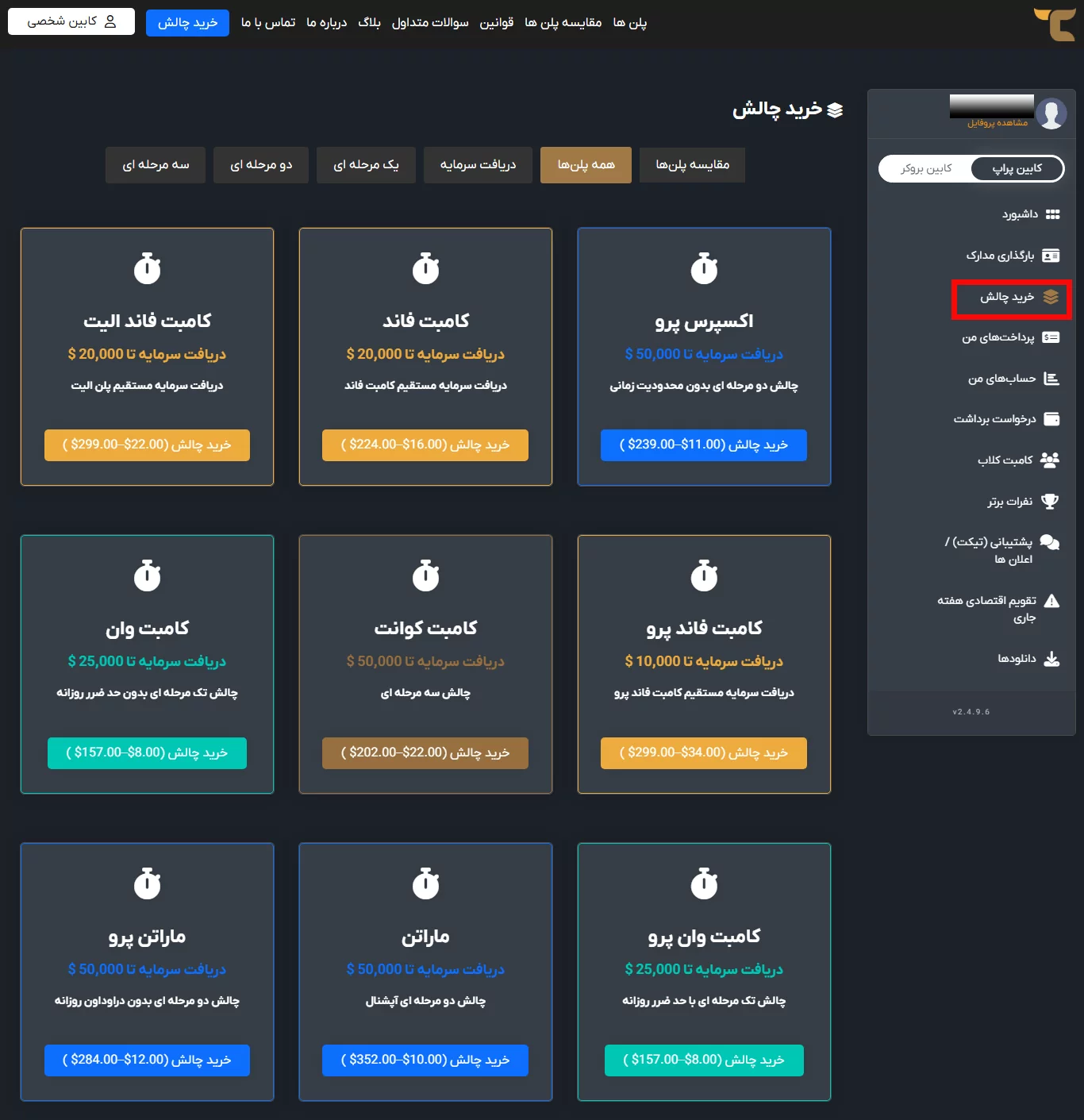Buy the ماراتن challenge ($352.00)
The width and height of the screenshot is (1084, 1120).
click(x=425, y=1060)
